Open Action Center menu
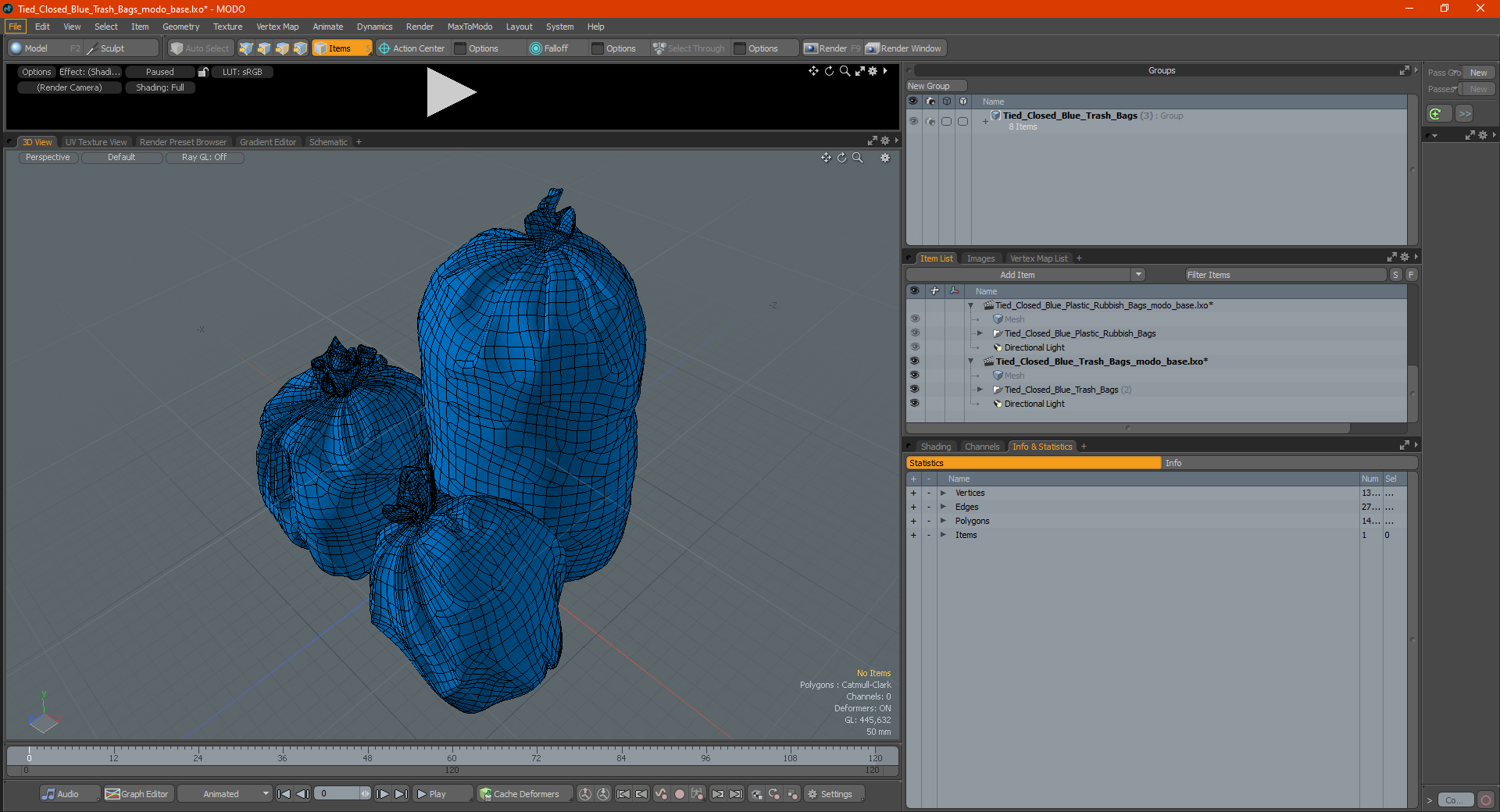Image resolution: width=1500 pixels, height=812 pixels. 412,48
